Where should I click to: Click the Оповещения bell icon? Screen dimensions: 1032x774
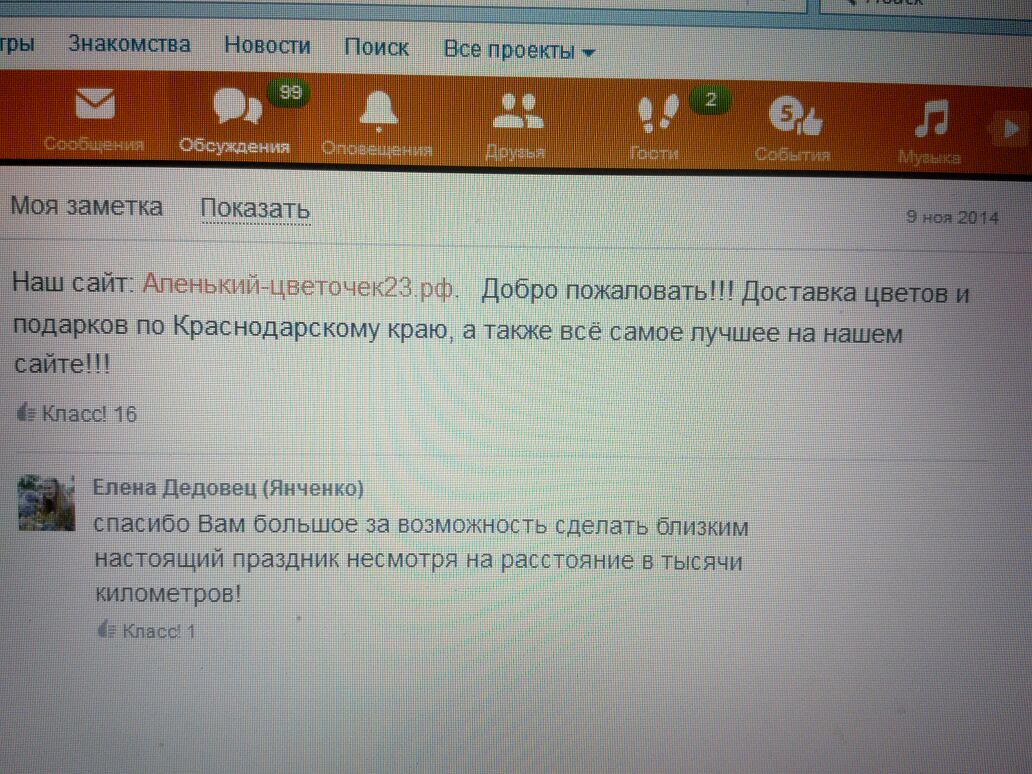(378, 110)
